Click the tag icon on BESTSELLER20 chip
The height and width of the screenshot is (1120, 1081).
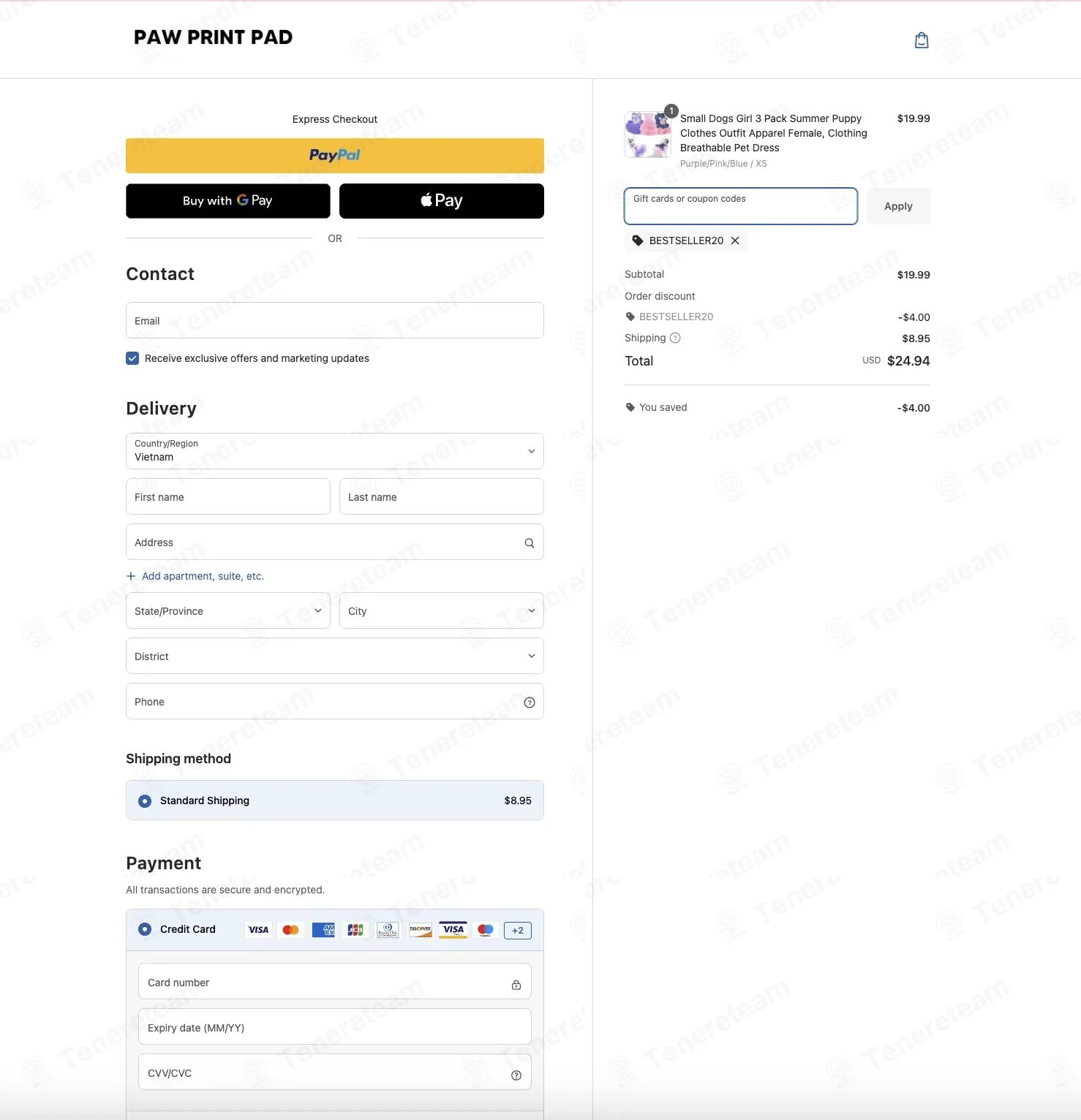tap(638, 241)
